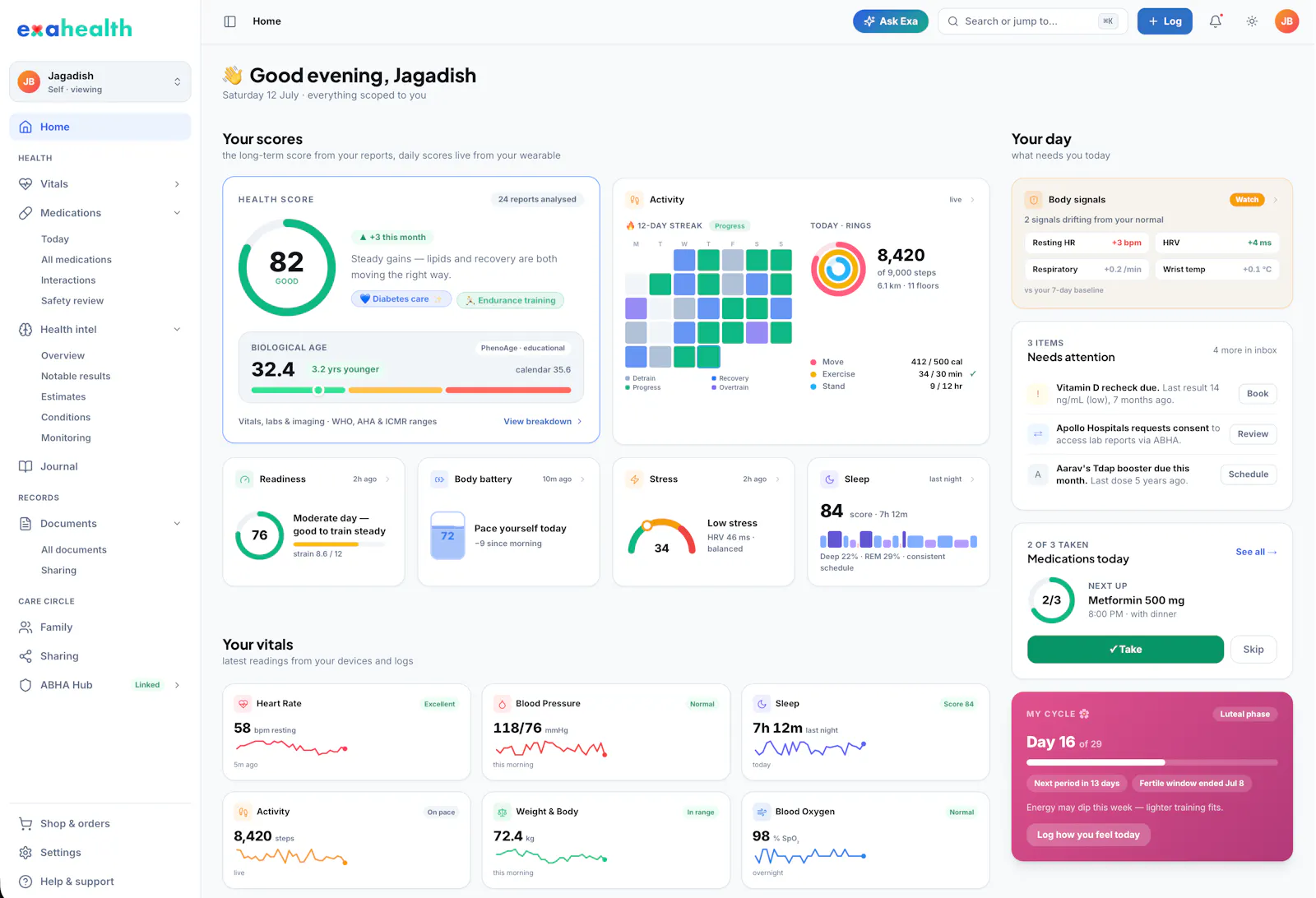
Task: Click the Shop & orders cart icon
Action: pos(25,824)
